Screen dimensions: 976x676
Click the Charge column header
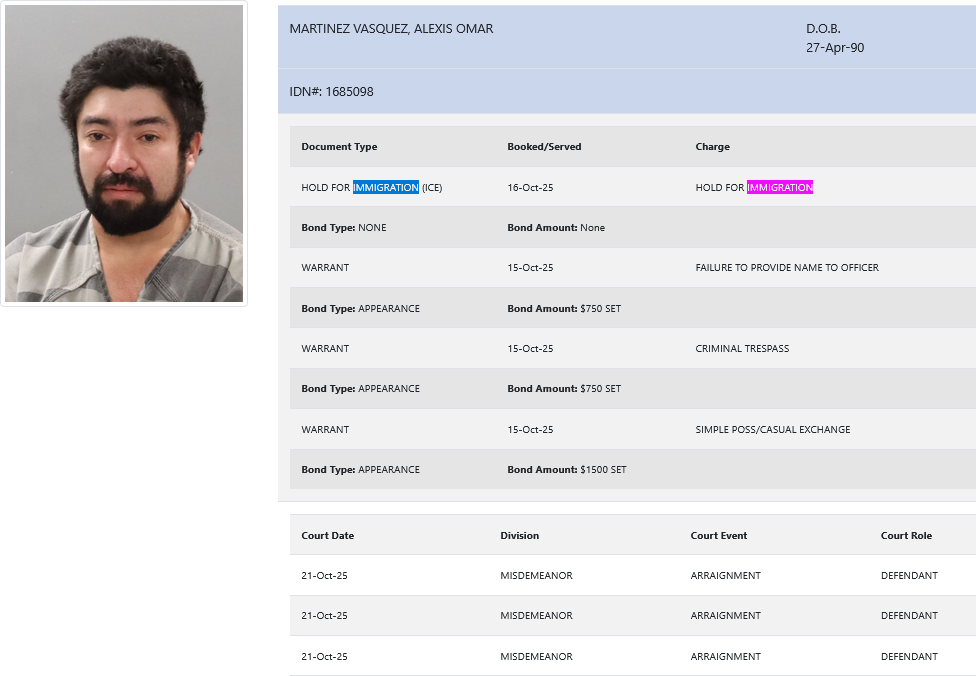click(712, 147)
